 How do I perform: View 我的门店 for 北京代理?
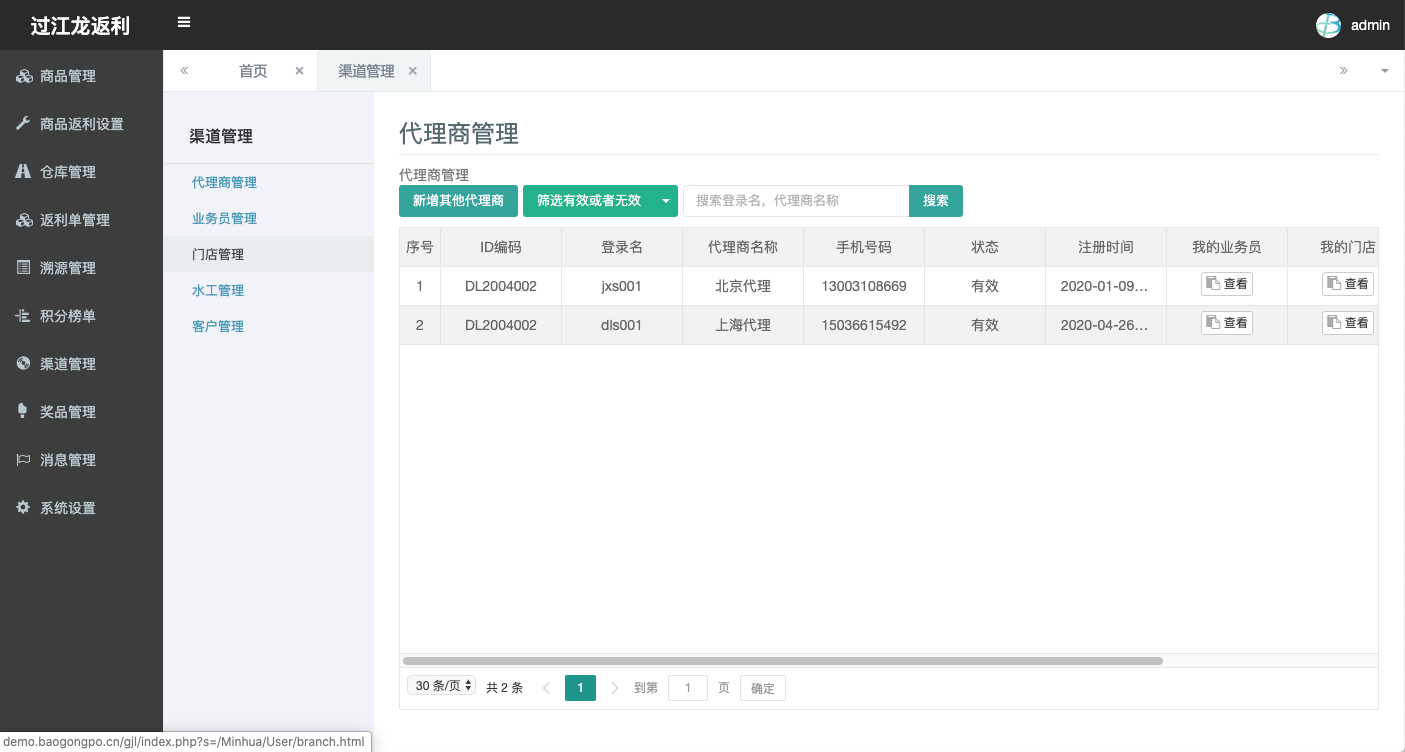[x=1347, y=284]
